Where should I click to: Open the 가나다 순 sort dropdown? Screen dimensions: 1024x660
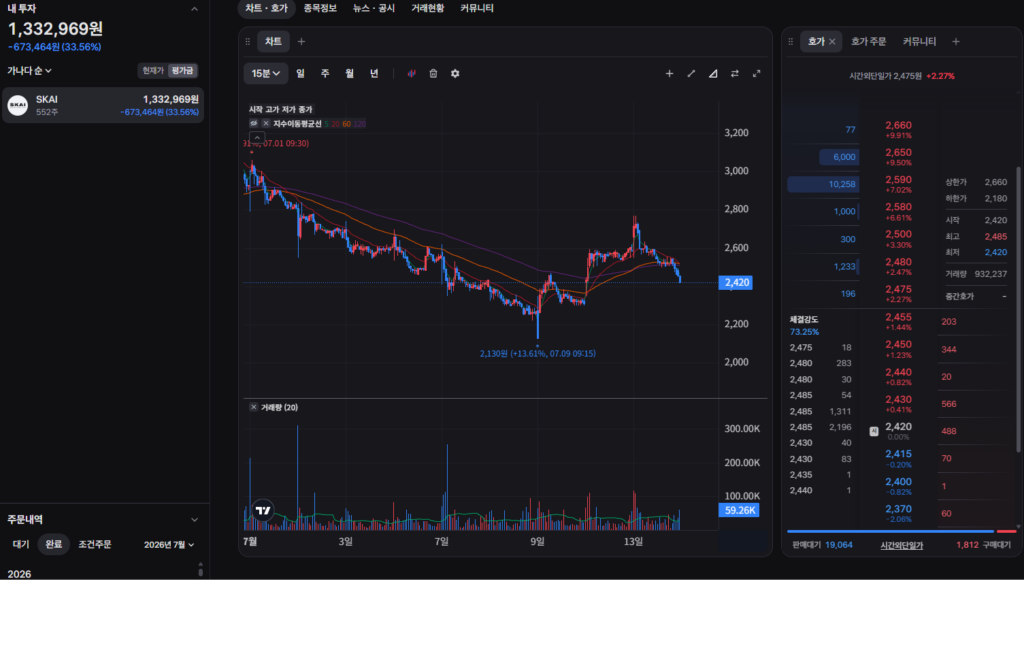point(29,71)
